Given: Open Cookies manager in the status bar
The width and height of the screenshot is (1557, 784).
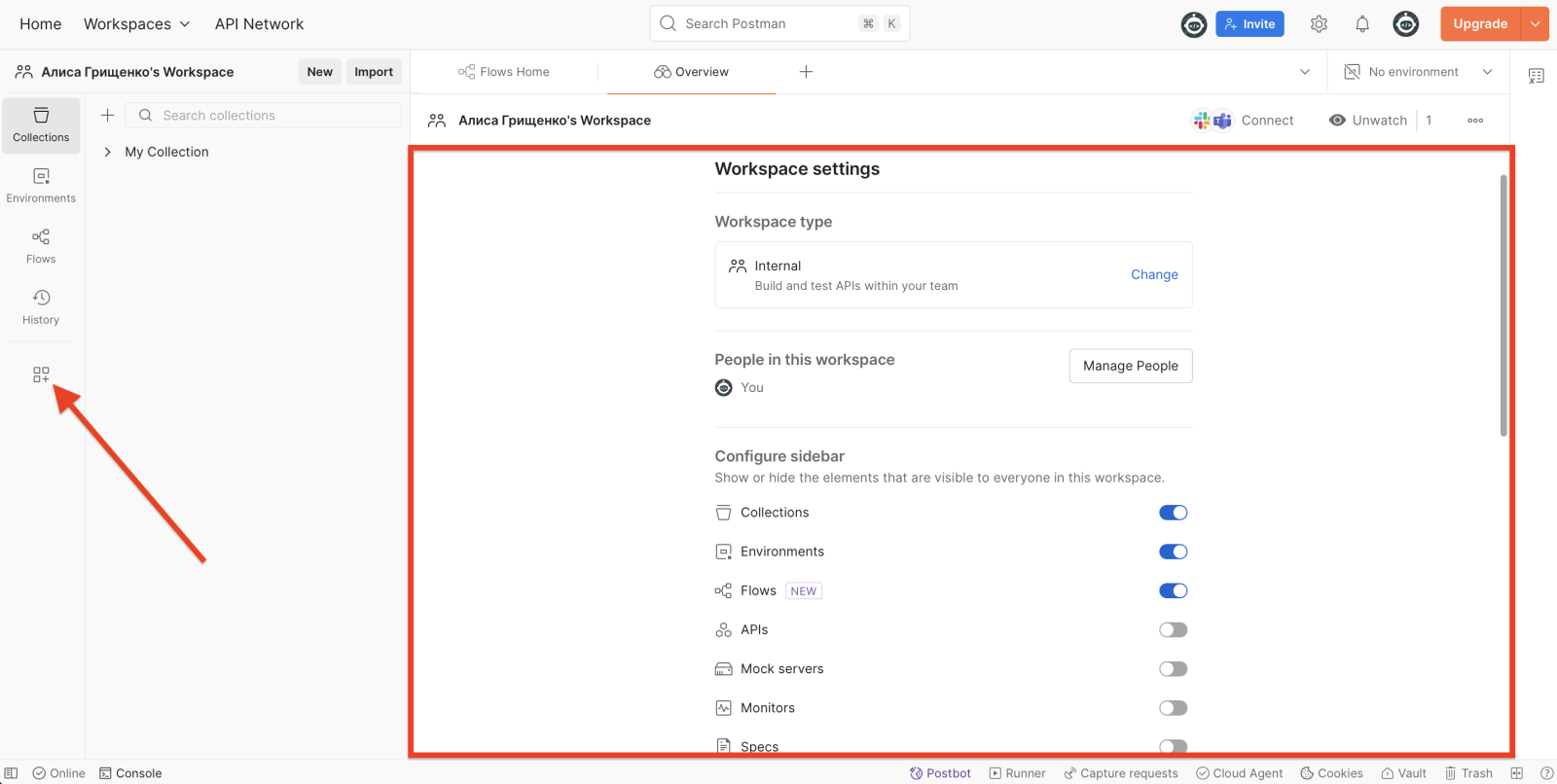Looking at the screenshot, I should 1332,773.
